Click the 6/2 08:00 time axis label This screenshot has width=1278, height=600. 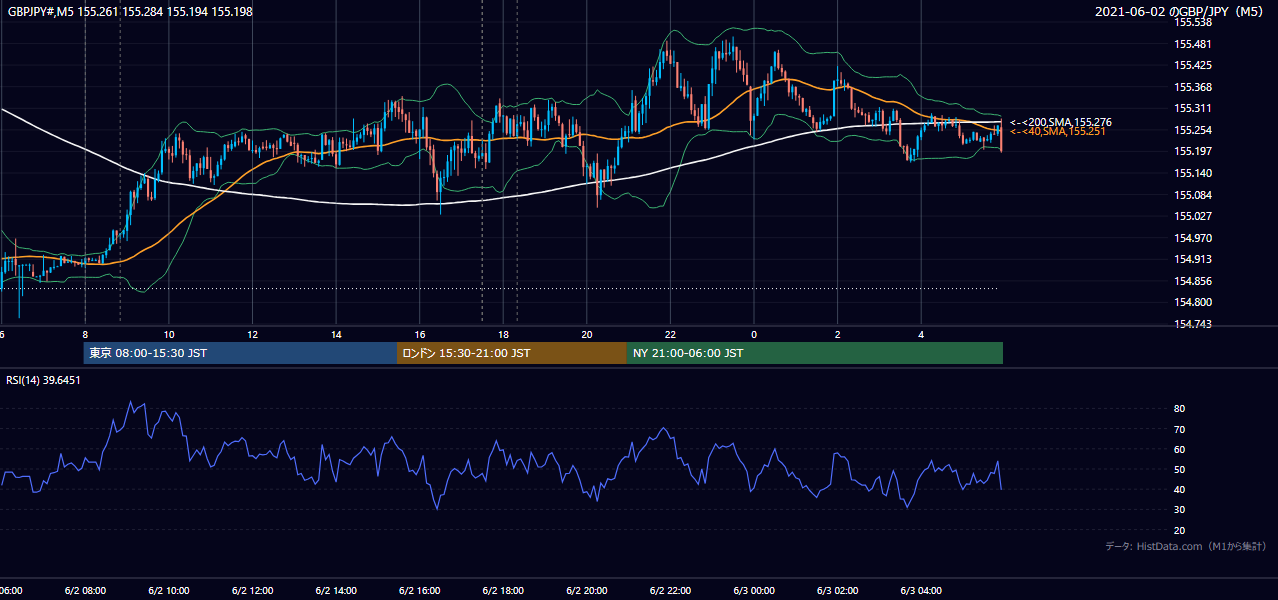pyautogui.click(x=85, y=591)
